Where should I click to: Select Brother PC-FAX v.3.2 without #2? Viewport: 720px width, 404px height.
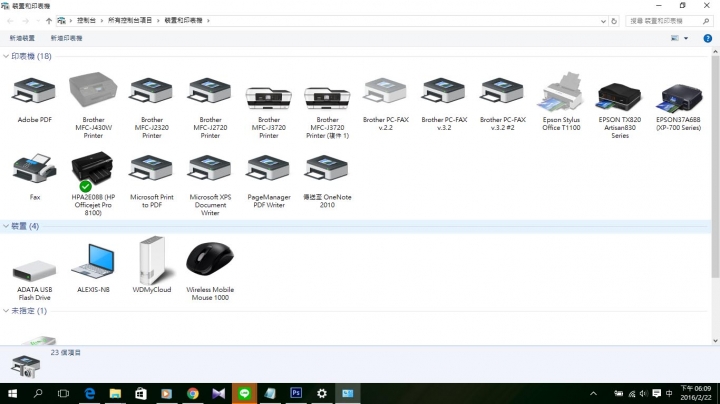(x=444, y=91)
